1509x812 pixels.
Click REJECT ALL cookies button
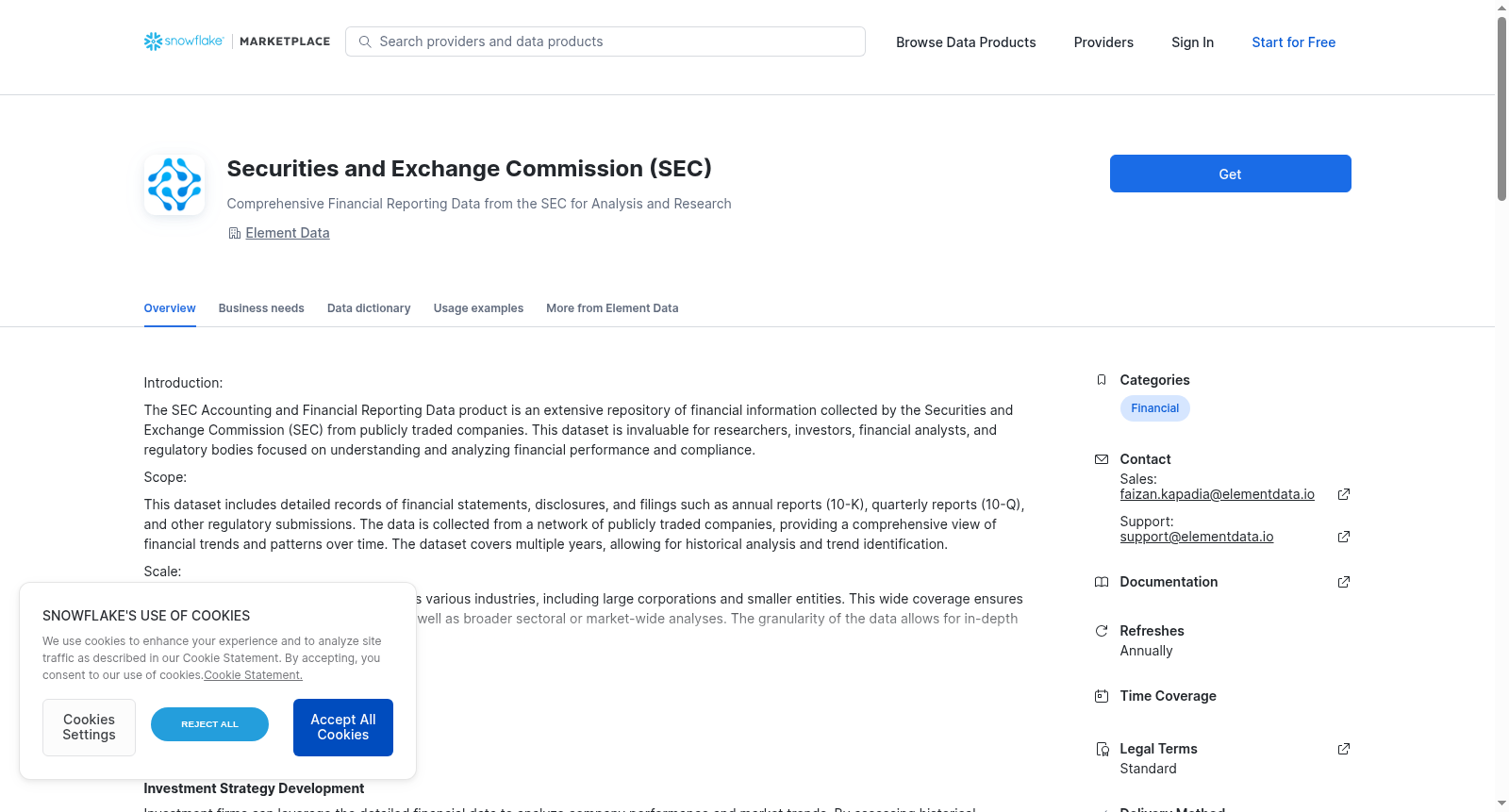pyautogui.click(x=209, y=724)
